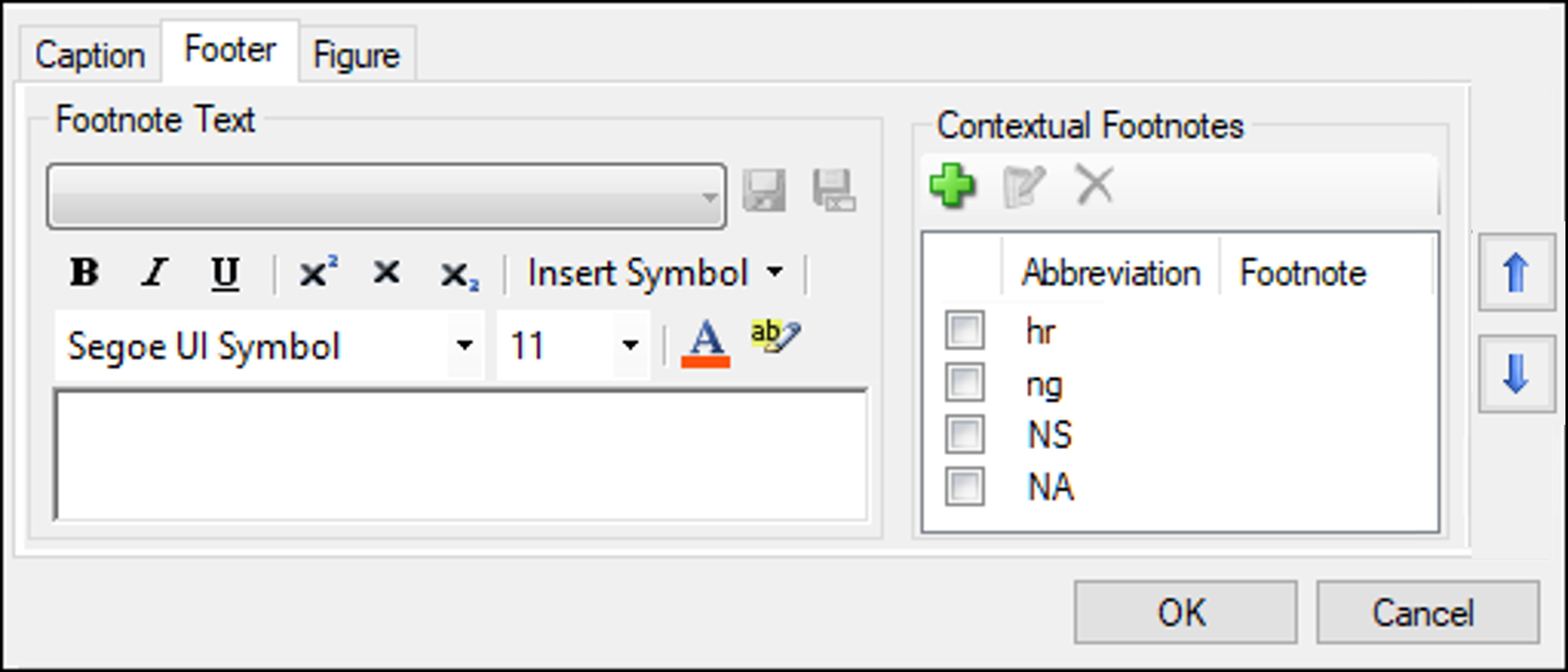The width and height of the screenshot is (1568, 672).
Task: Open the font size dropdown
Action: (x=630, y=345)
